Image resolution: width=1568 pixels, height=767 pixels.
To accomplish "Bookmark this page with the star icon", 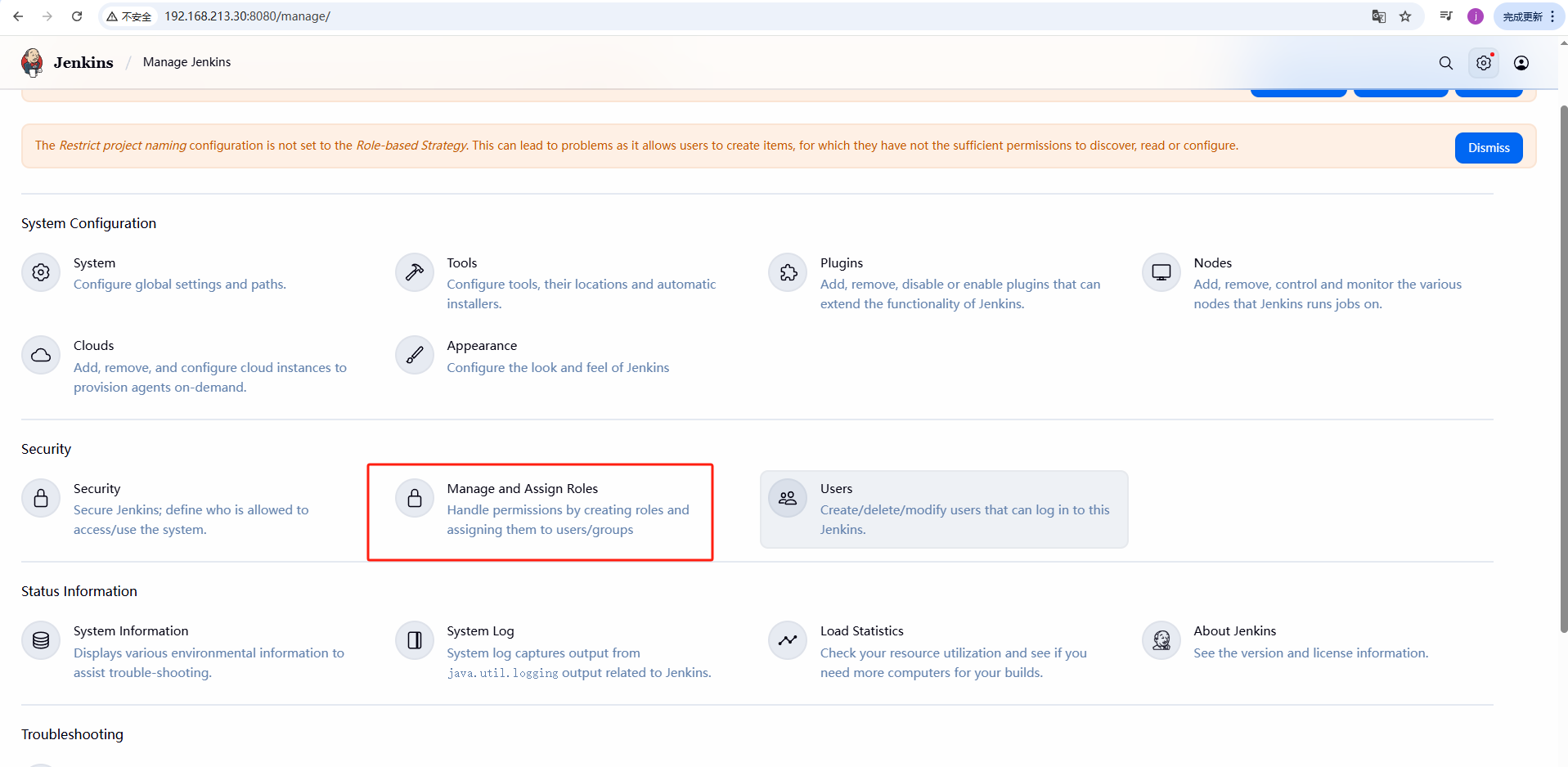I will coord(1405,16).
